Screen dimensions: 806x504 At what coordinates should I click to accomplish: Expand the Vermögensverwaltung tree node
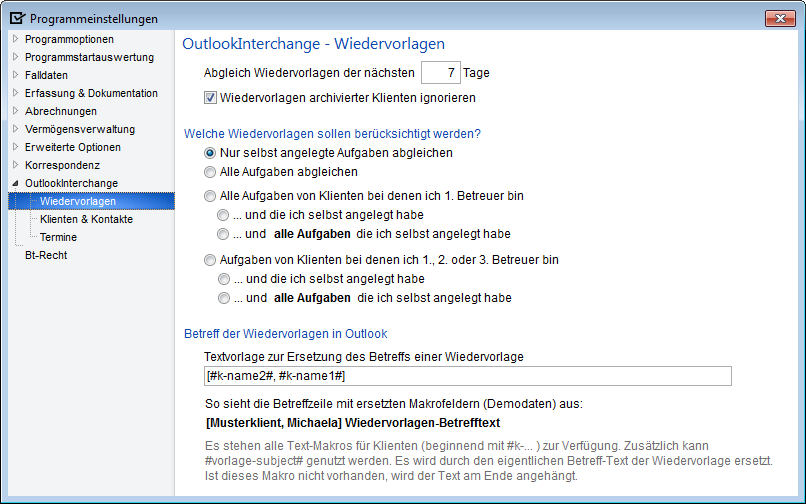pos(15,129)
